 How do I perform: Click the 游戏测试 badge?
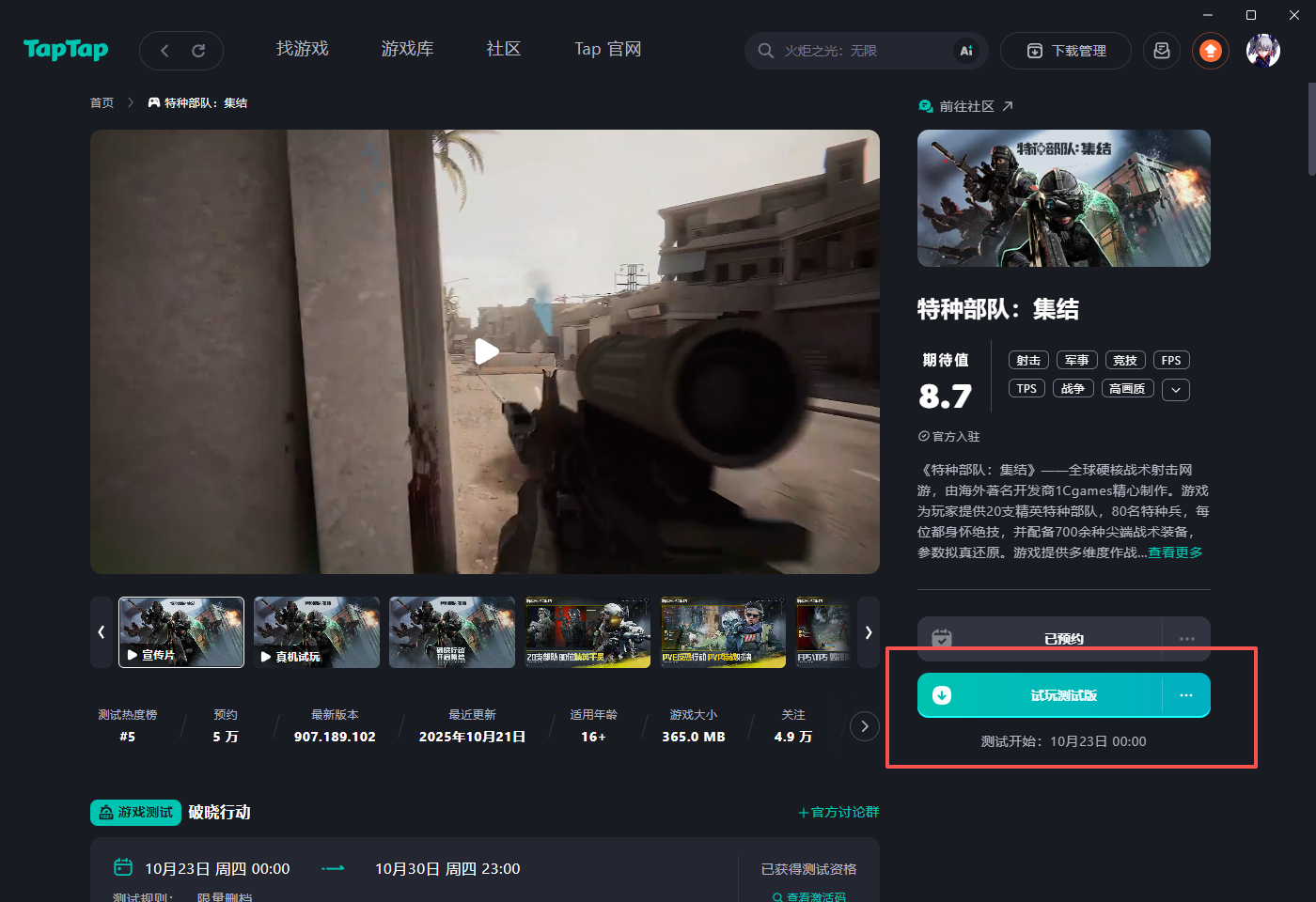click(x=135, y=813)
